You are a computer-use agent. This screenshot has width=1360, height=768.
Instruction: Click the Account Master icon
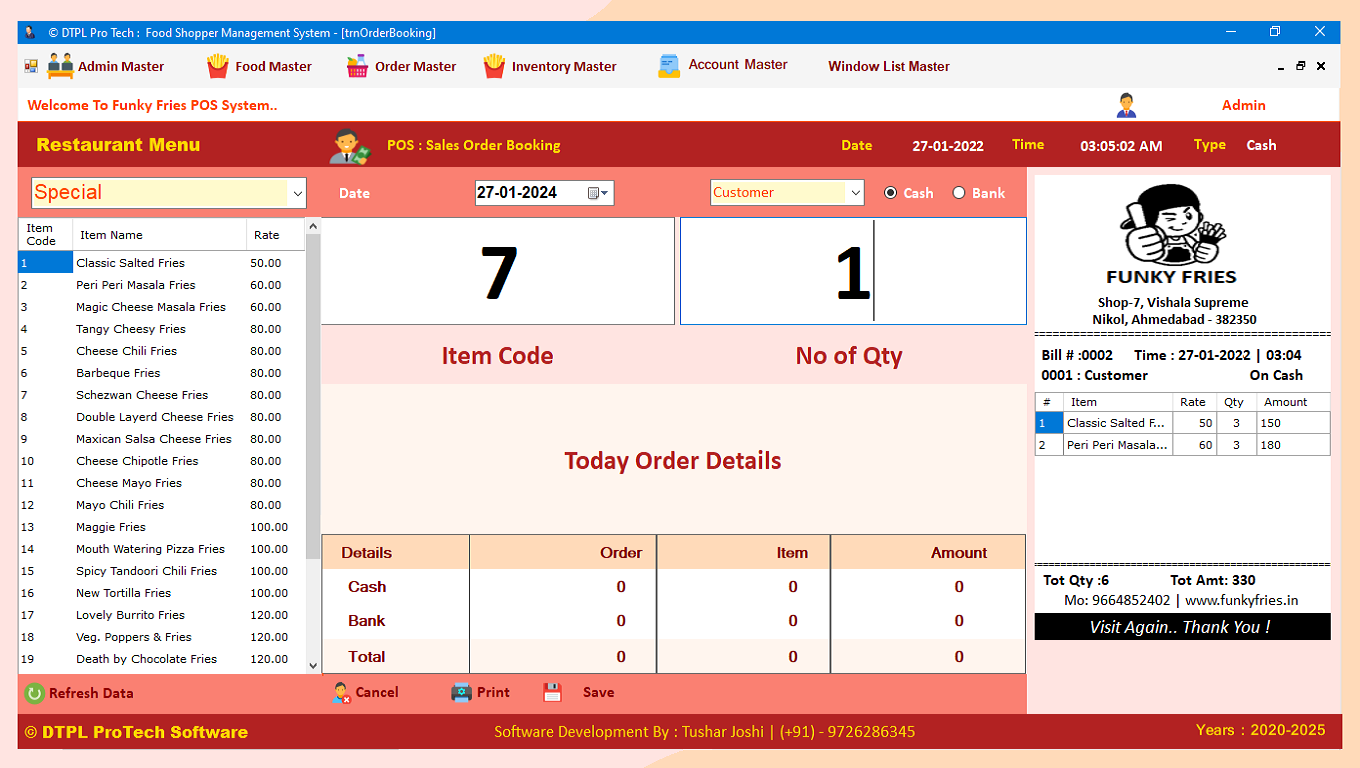point(668,66)
